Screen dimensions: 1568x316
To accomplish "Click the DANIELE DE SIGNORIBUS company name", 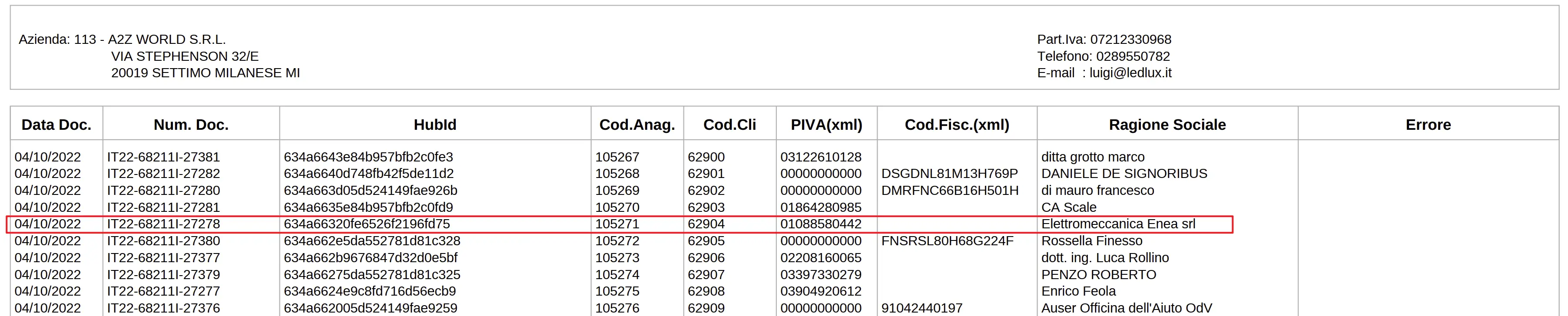I will pyautogui.click(x=1124, y=174).
